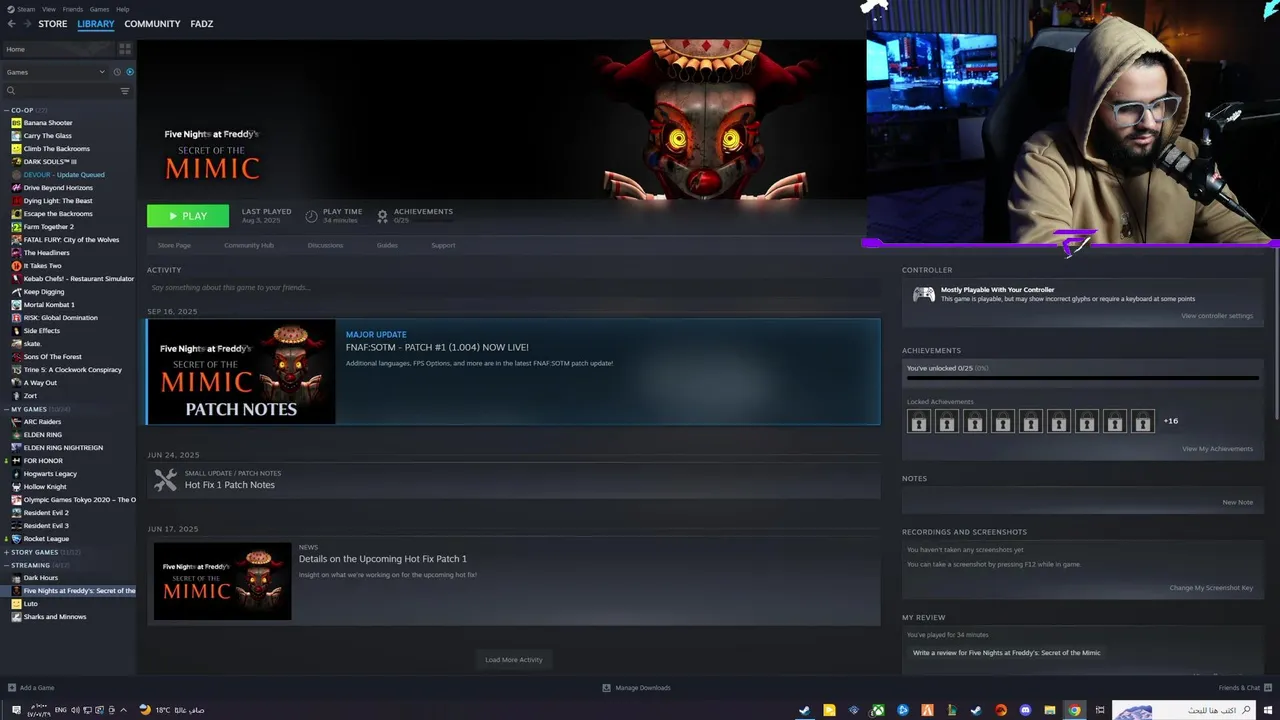Image resolution: width=1280 pixels, height=720 pixels.
Task: Open the Help menu
Action: tap(123, 9)
